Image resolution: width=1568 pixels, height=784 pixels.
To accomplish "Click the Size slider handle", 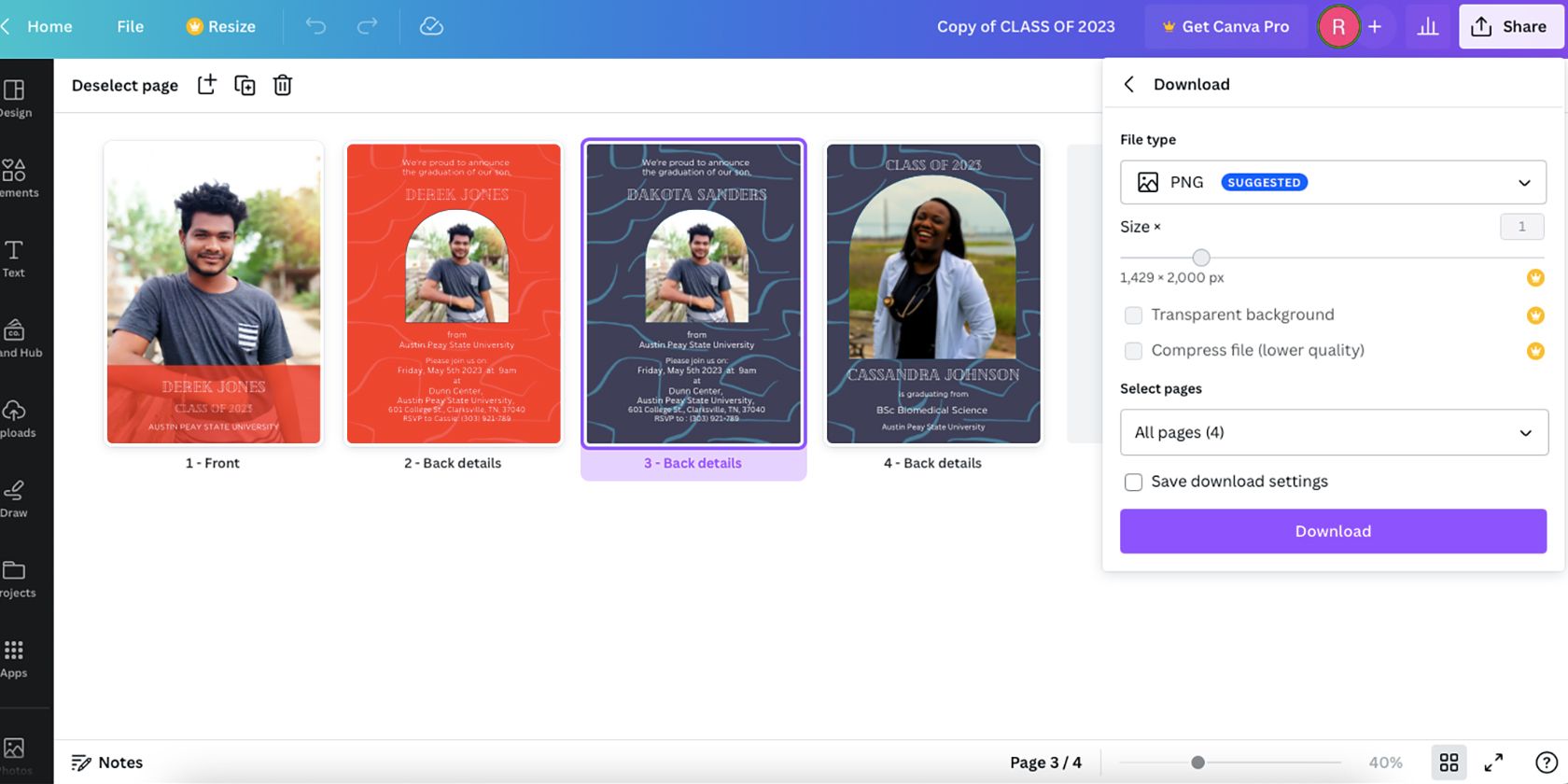I will point(1201,257).
